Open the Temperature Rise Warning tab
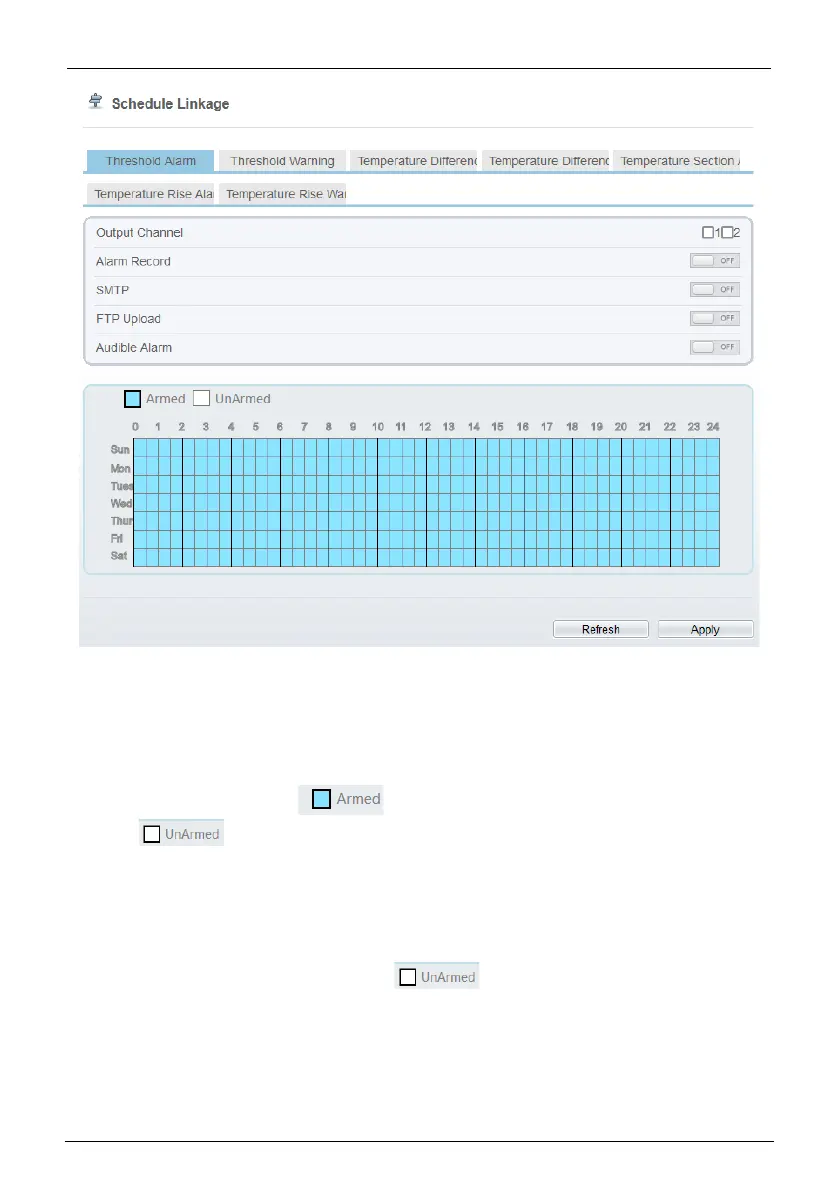The width and height of the screenshot is (839, 1191). (x=284, y=194)
